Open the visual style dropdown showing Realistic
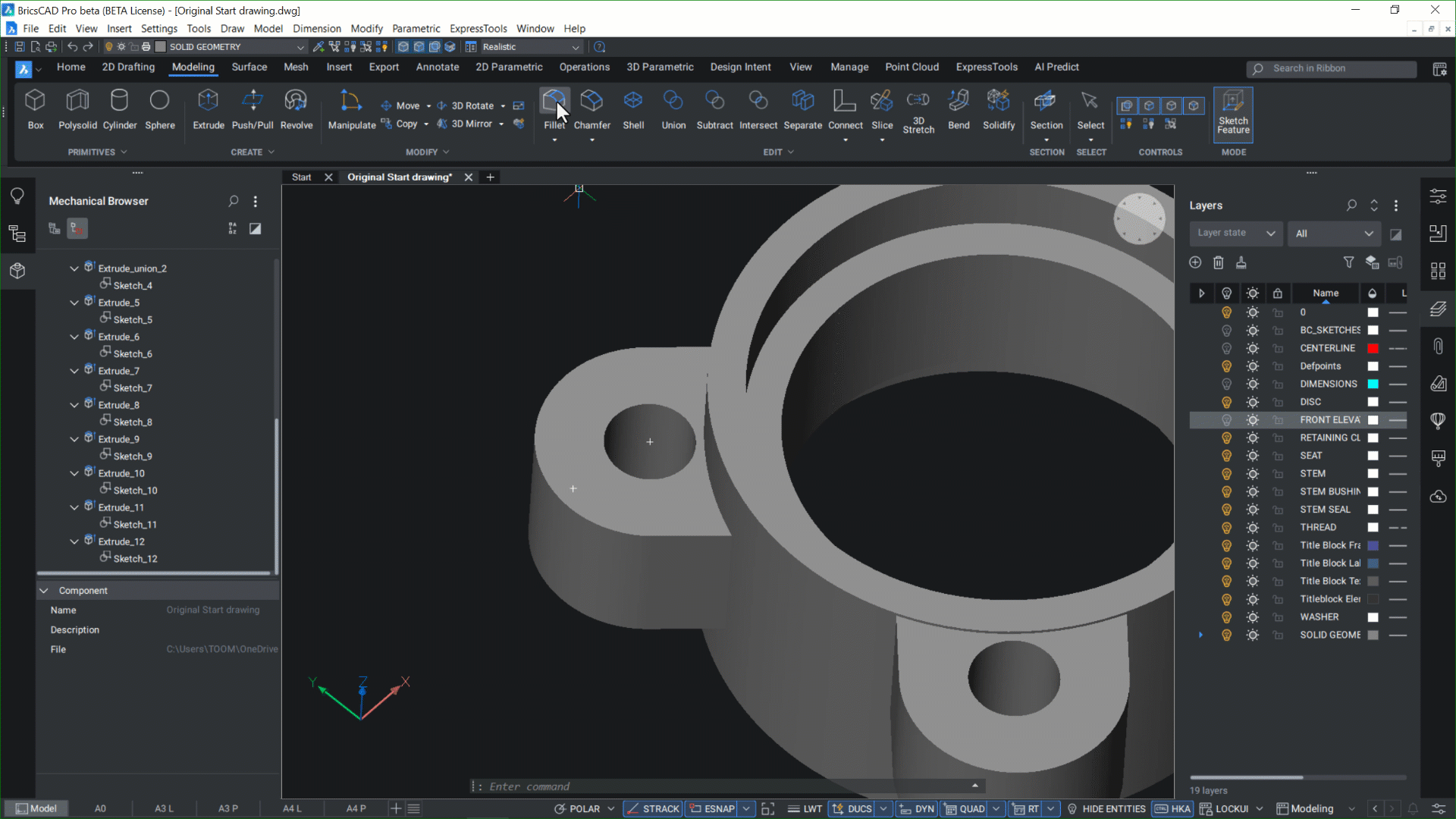The width and height of the screenshot is (1456, 819). point(523,46)
